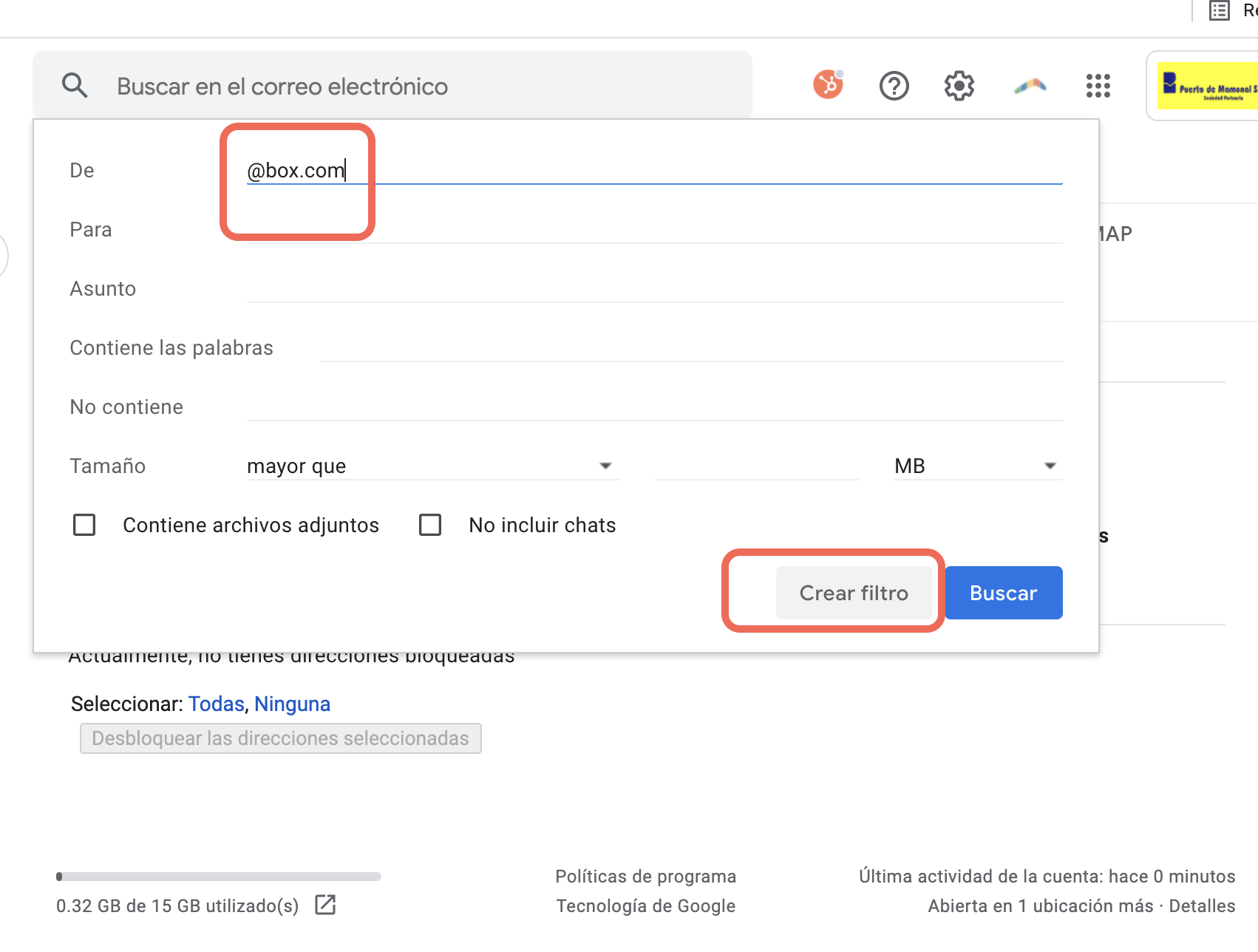
Task: Open the Settings gear icon
Action: 959,86
